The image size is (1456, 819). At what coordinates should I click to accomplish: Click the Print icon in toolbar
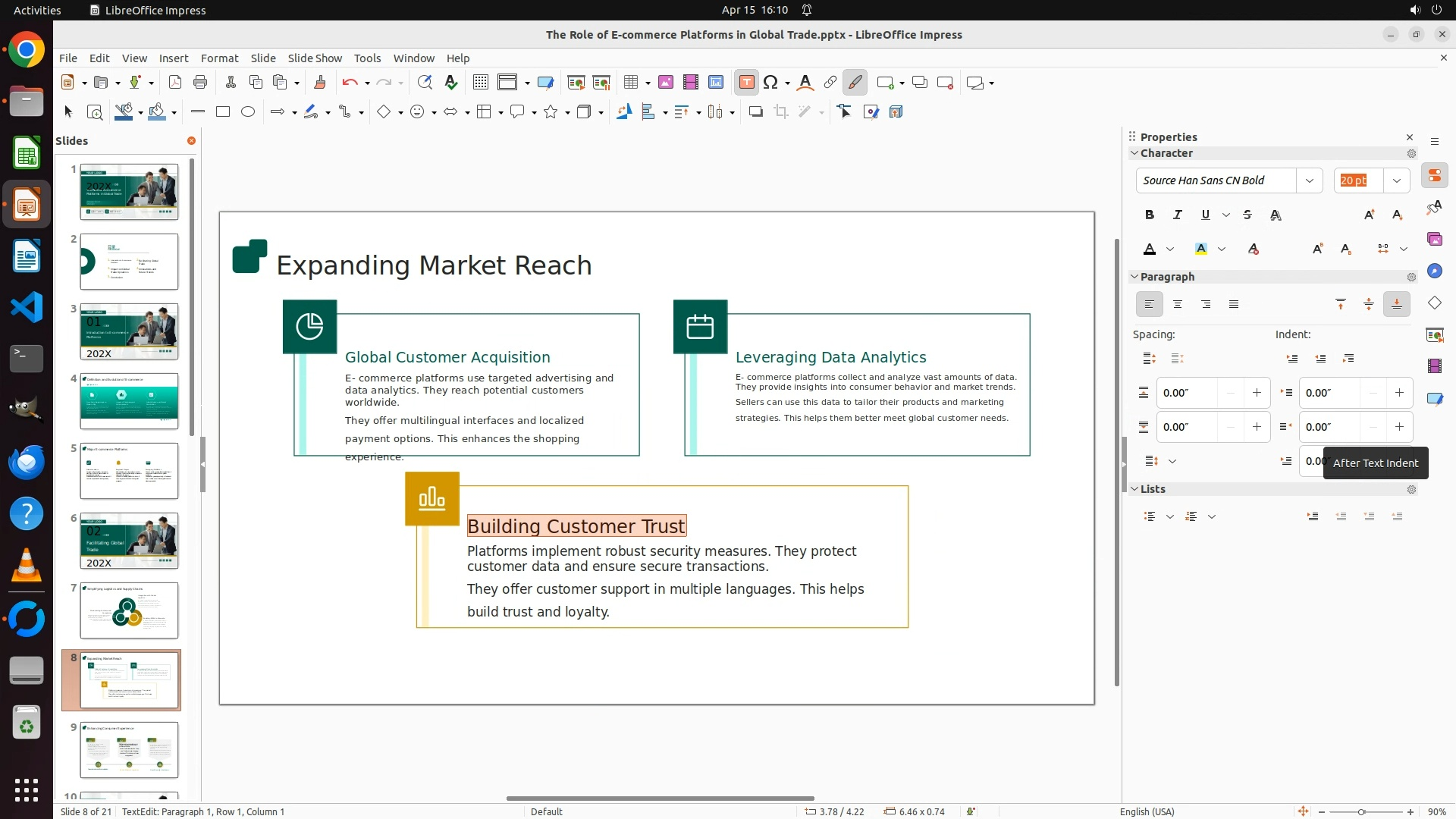[x=200, y=83]
